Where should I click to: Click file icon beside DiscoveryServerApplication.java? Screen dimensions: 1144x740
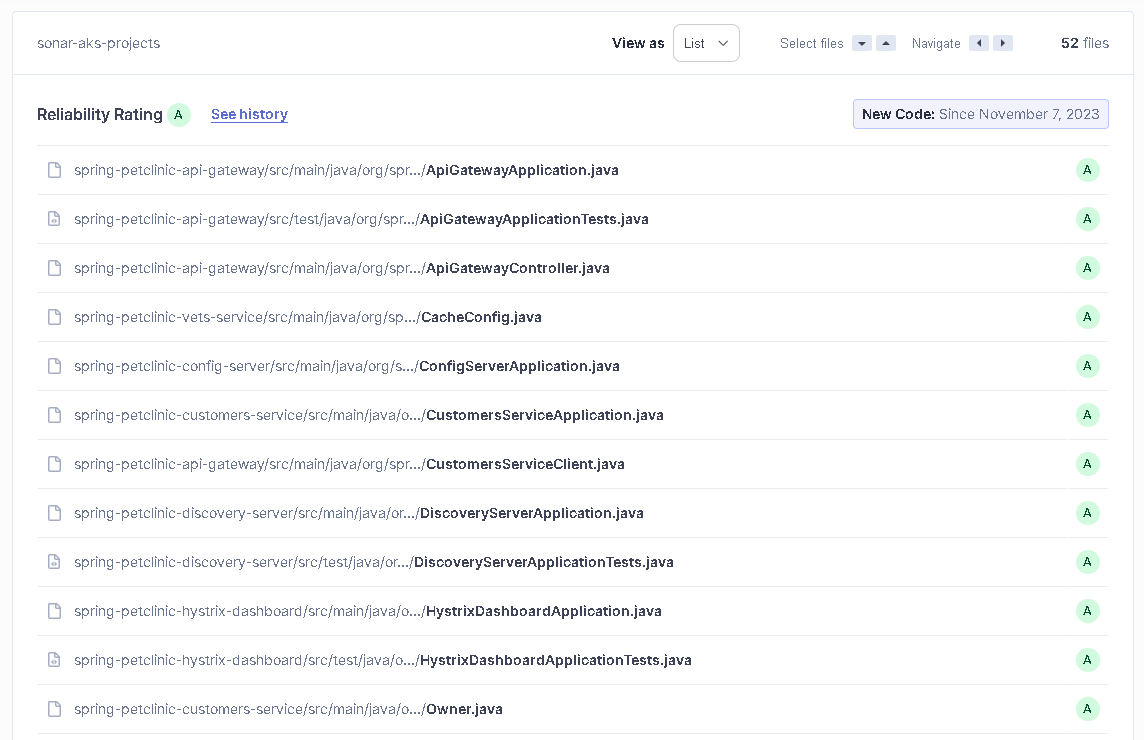tap(54, 513)
